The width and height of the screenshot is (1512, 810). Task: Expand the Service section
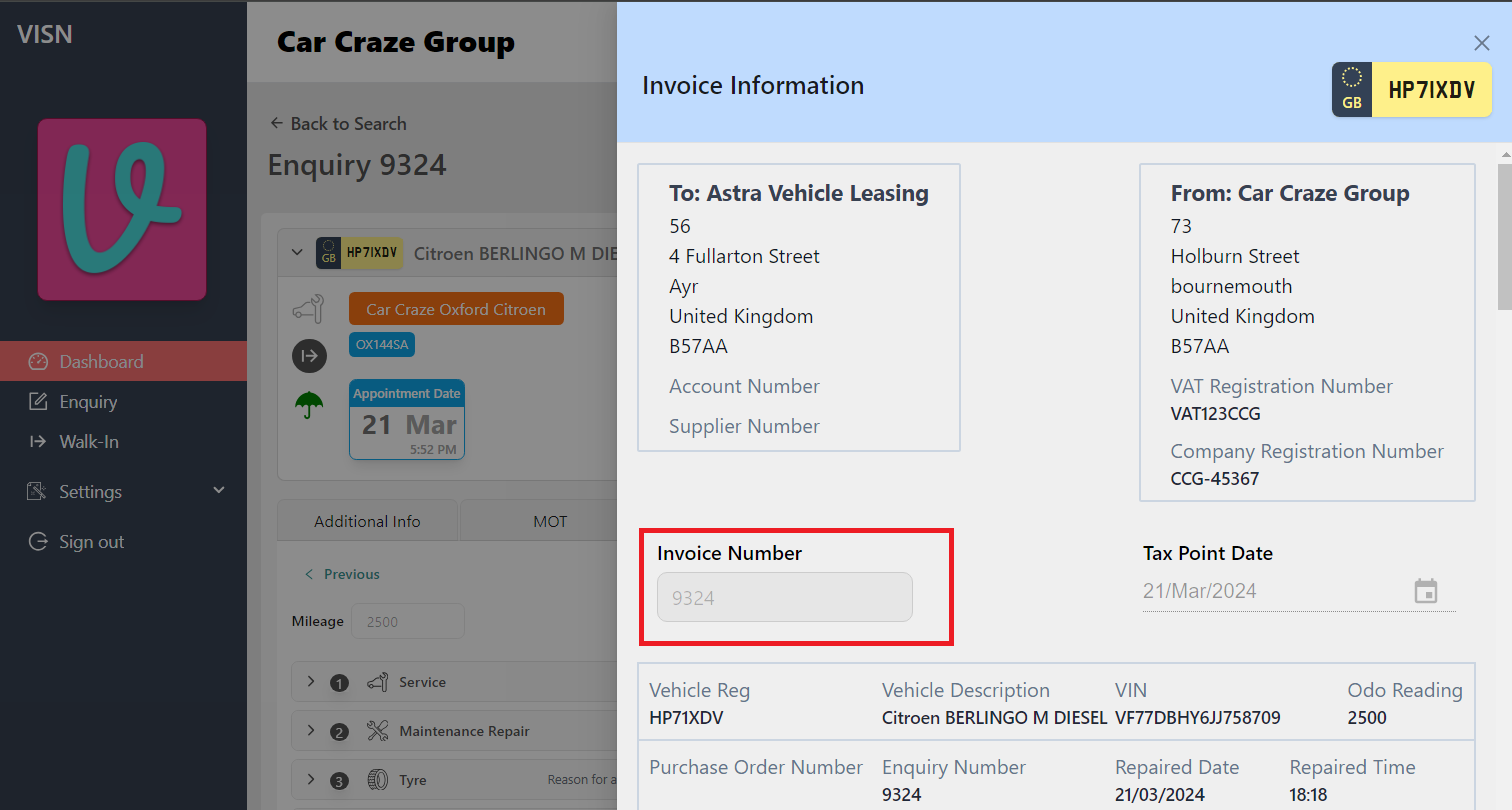tap(311, 681)
